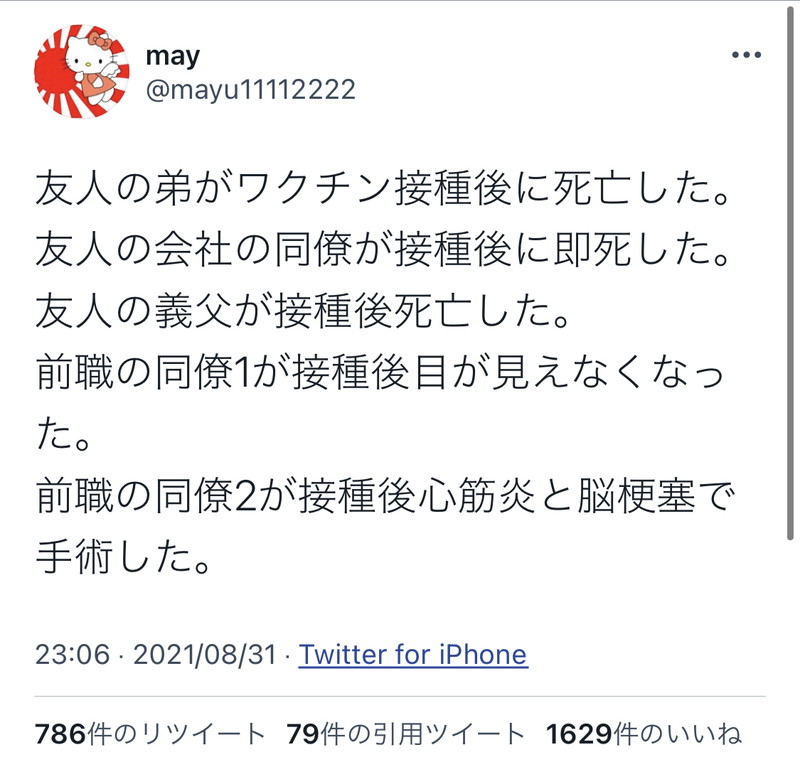Click the @mayu11112222 handle
Screen dimensions: 800x762
(x=251, y=90)
